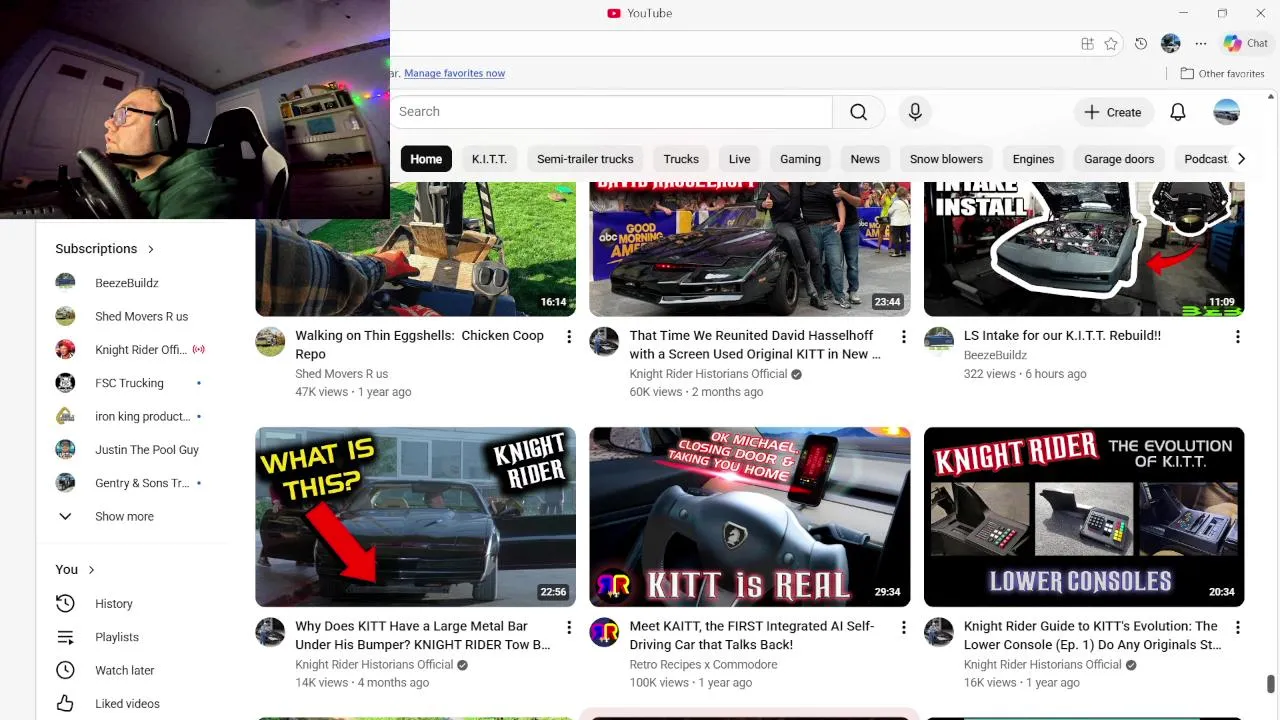This screenshot has height=720, width=1280.
Task: Open browser settings and more menu
Action: (1201, 44)
